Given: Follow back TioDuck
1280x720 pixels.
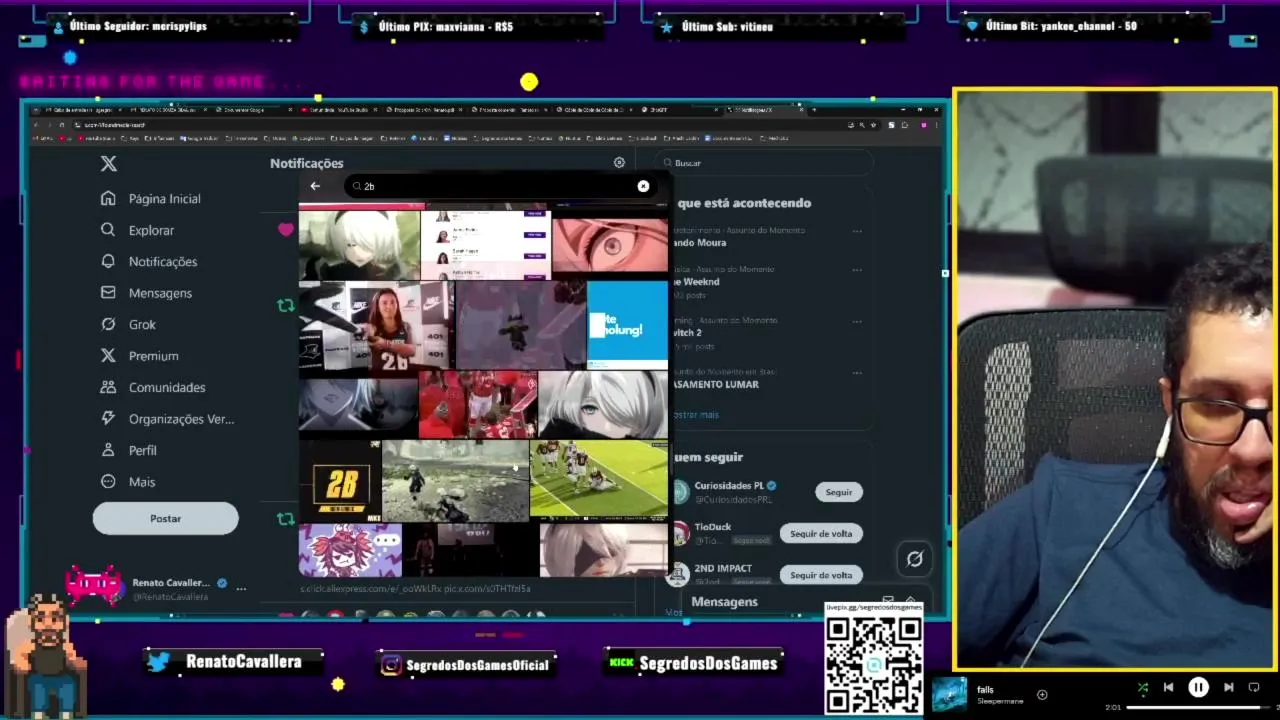Looking at the screenshot, I should 821,533.
